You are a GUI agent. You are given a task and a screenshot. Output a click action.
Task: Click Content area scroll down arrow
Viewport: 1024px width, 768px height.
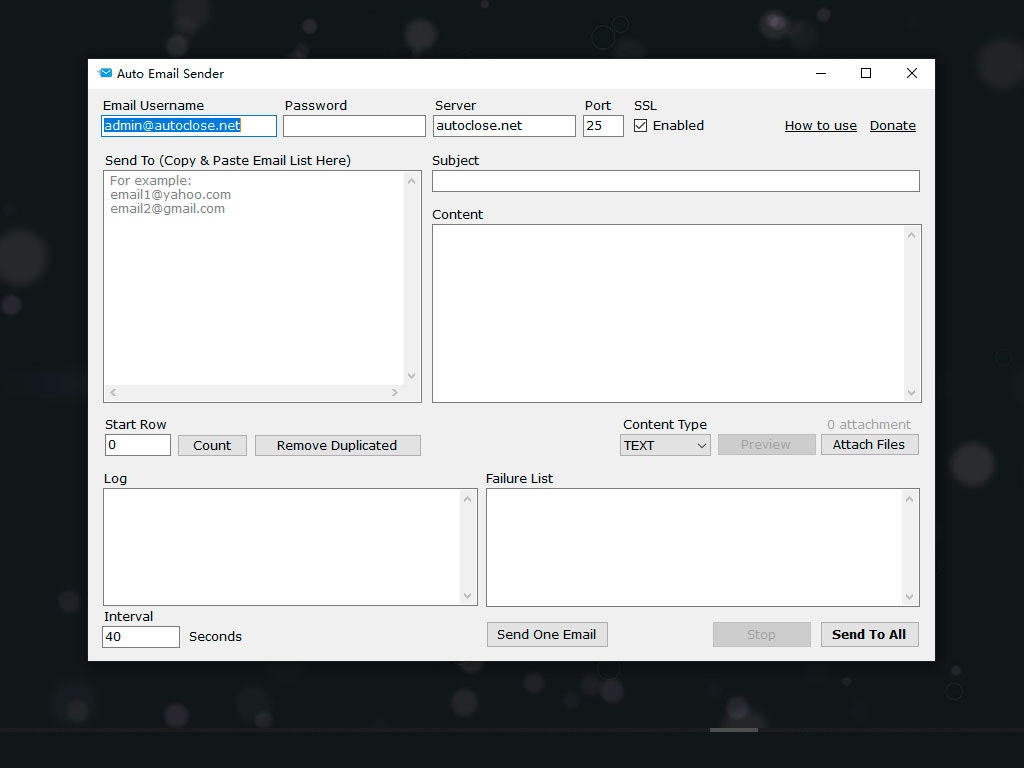912,392
